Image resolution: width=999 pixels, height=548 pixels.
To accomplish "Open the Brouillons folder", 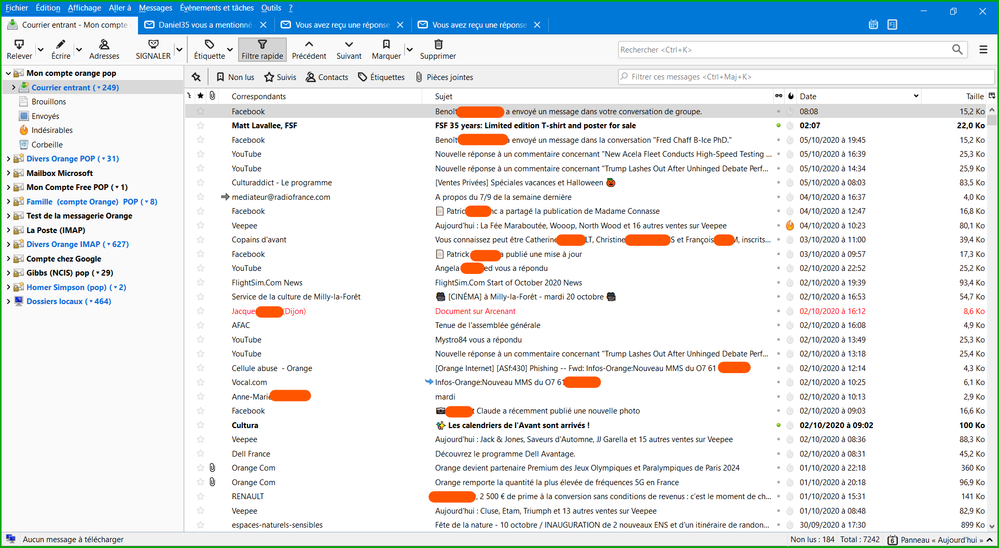I will coord(48,102).
